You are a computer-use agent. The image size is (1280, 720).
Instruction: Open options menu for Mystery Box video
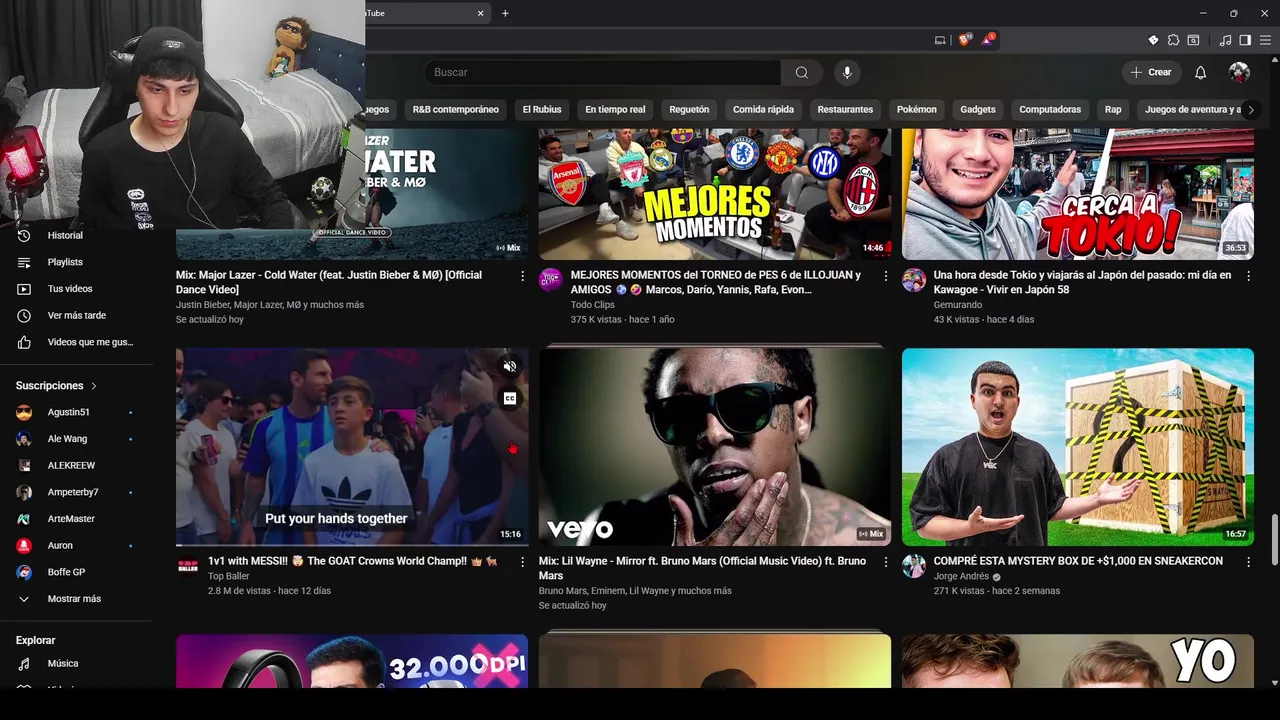pos(1248,562)
